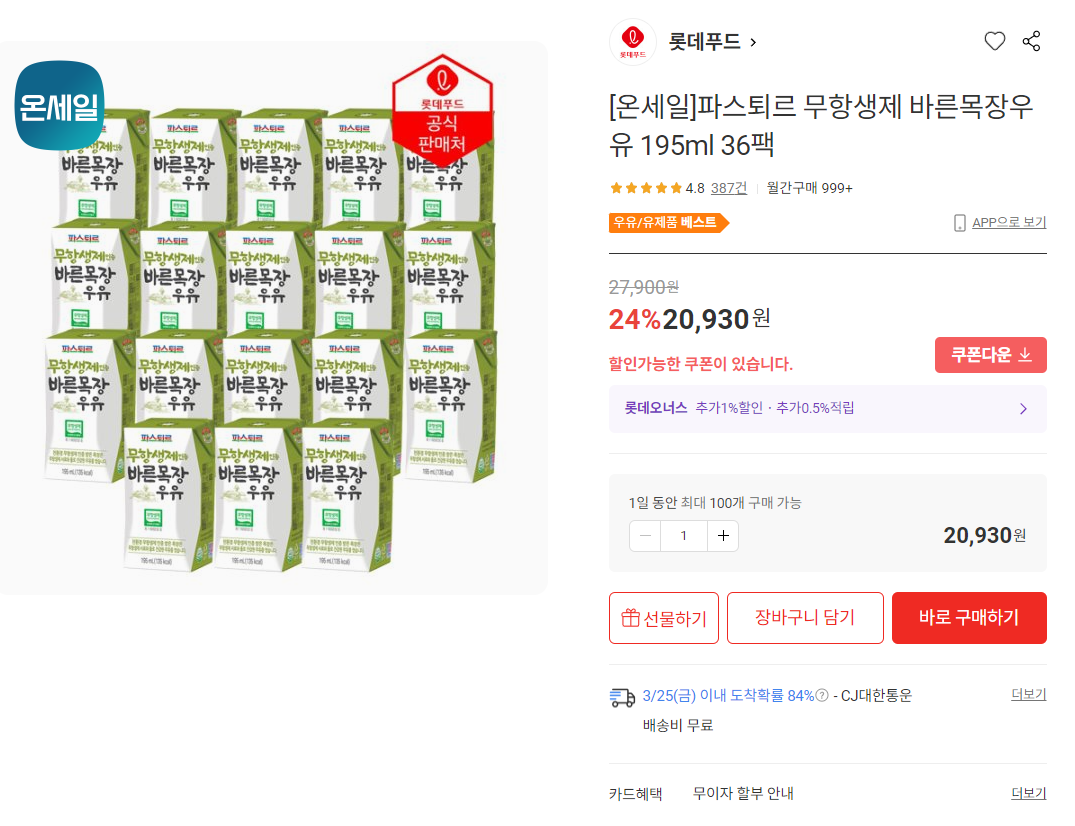Click the 쿠폰다운 coupon download button

[x=991, y=355]
